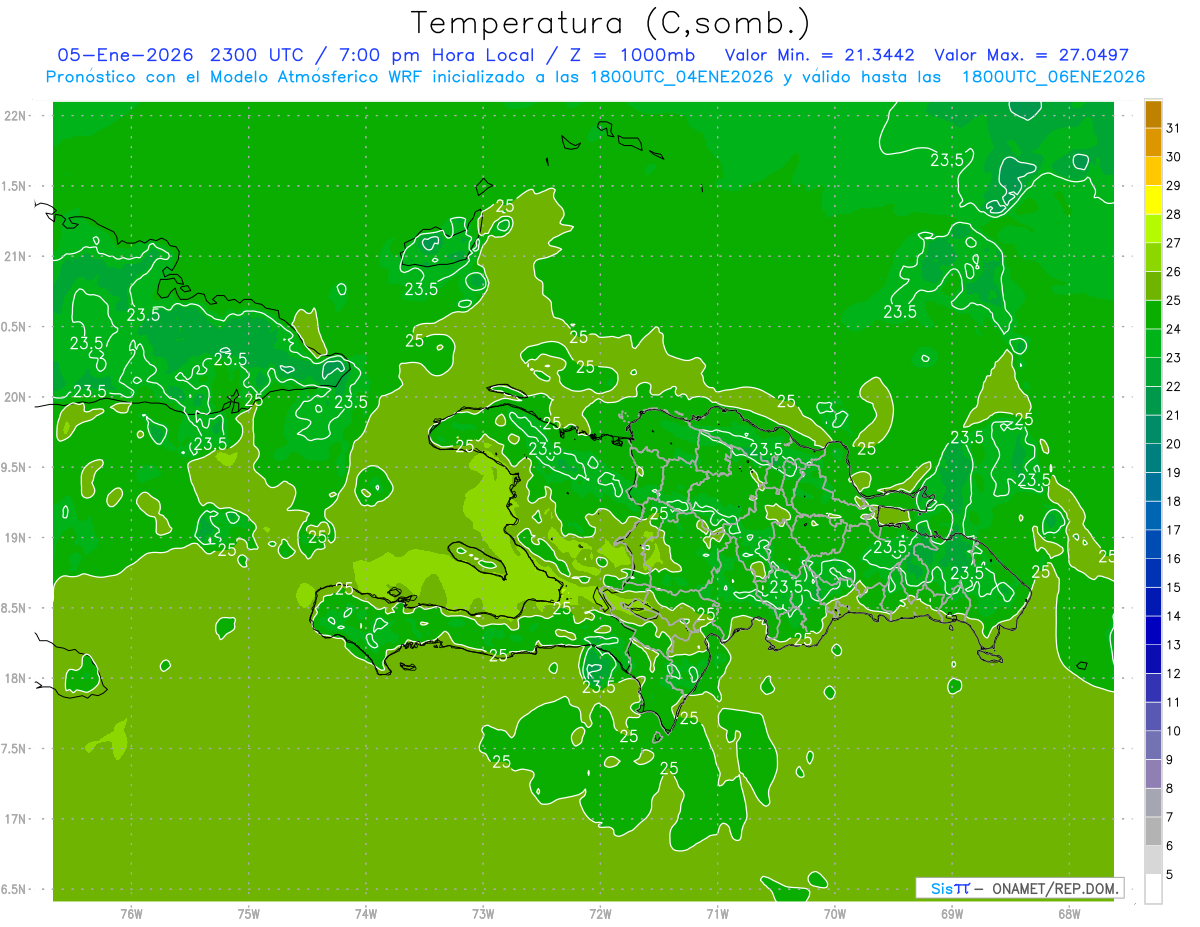This screenshot has height=927, width=1200.
Task: Click the 76W longitude axis label
Action: point(131,913)
